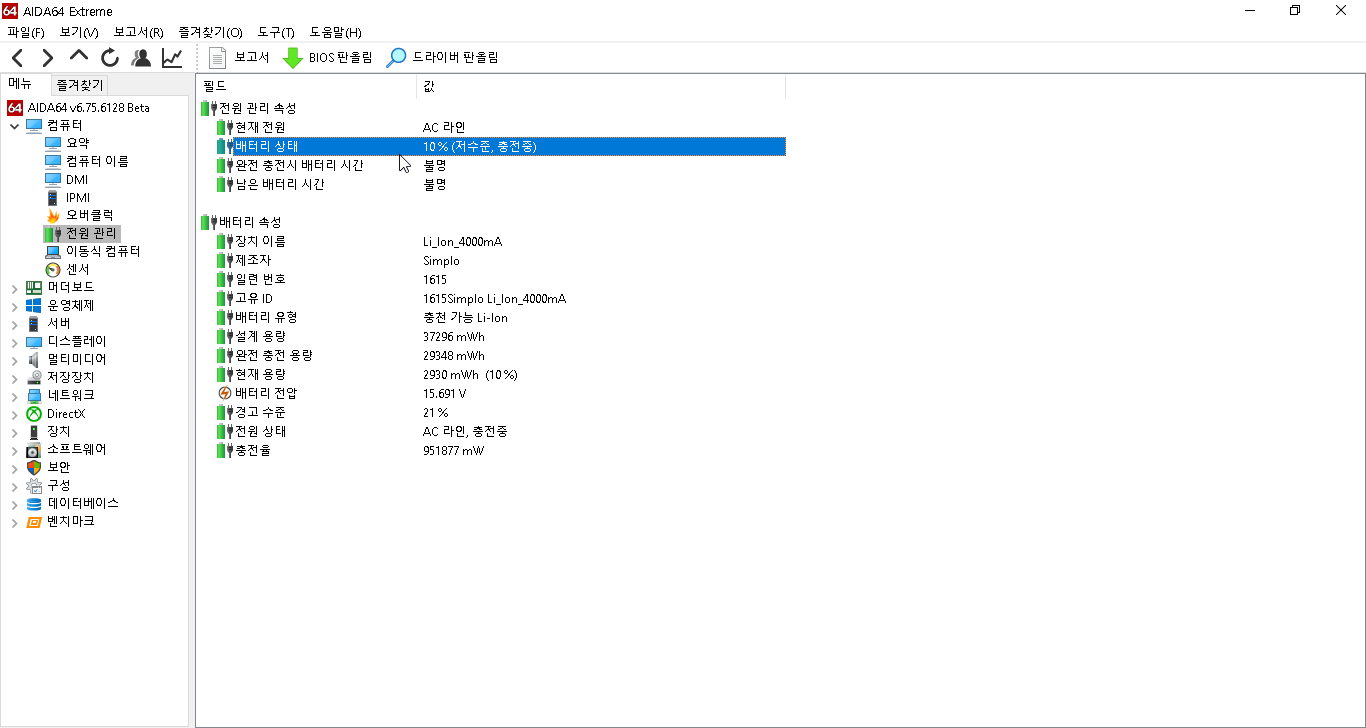Select the 배터리 전압 row
This screenshot has width=1366, height=728.
500,393
